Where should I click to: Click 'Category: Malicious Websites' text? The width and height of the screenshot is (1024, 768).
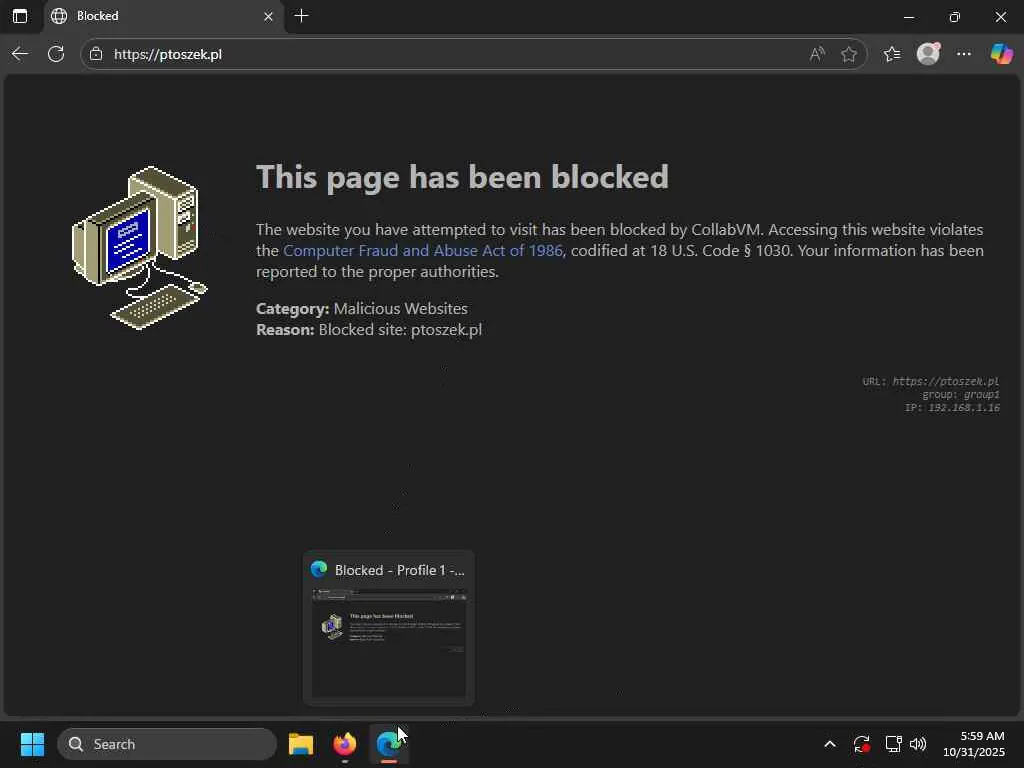tap(362, 308)
